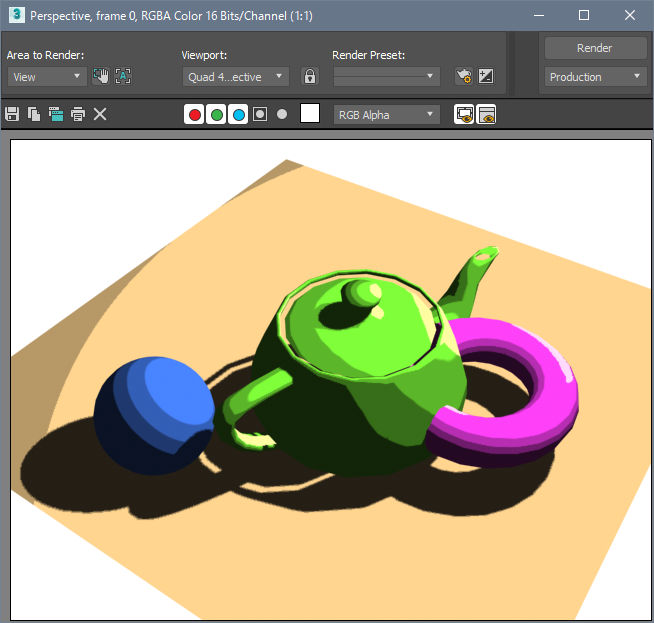Click the Save Image disk icon

[12, 114]
